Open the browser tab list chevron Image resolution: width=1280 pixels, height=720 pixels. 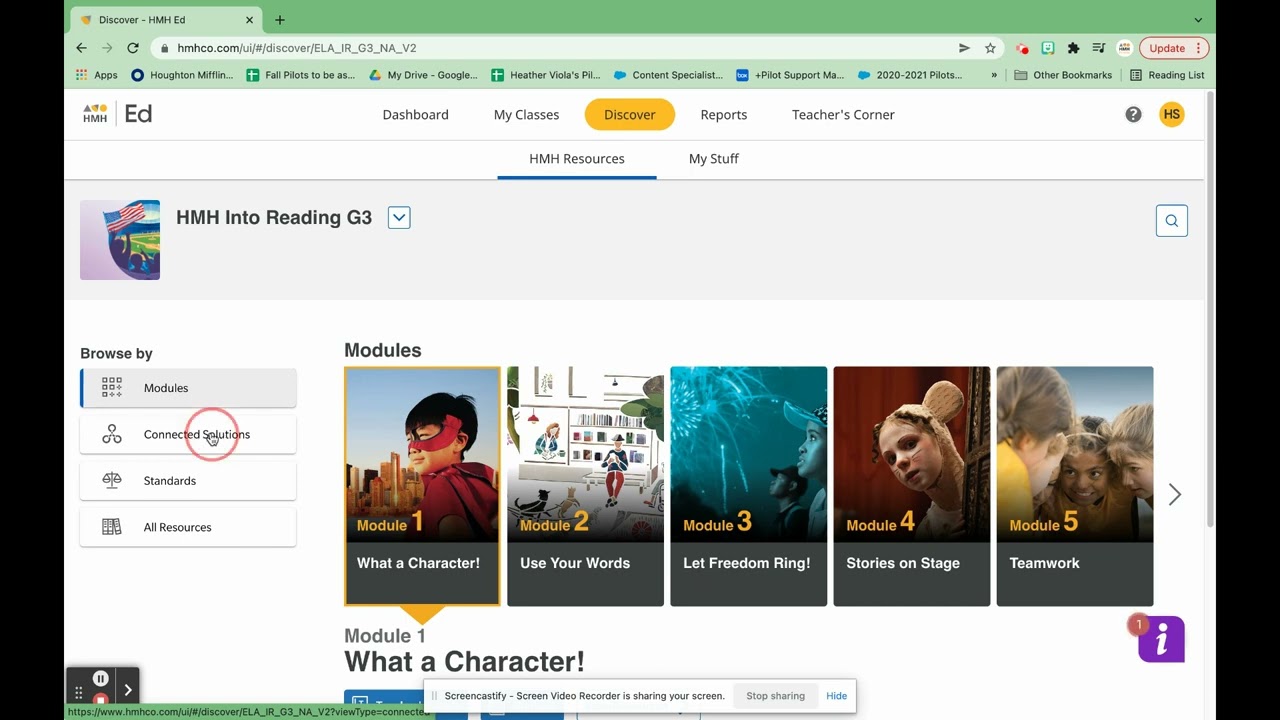coord(1198,20)
